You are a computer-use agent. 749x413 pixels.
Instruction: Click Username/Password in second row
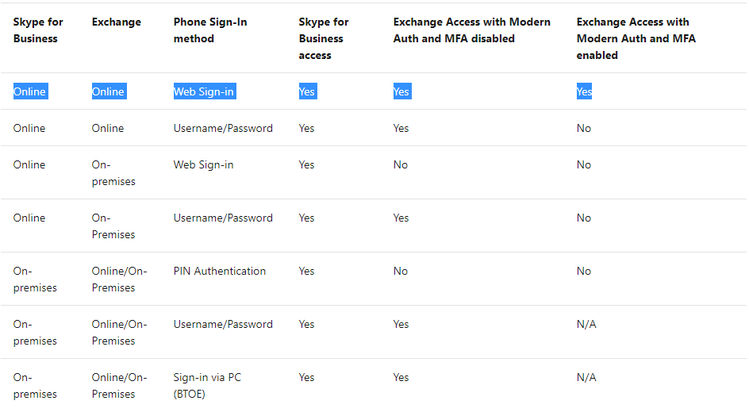tap(223, 128)
